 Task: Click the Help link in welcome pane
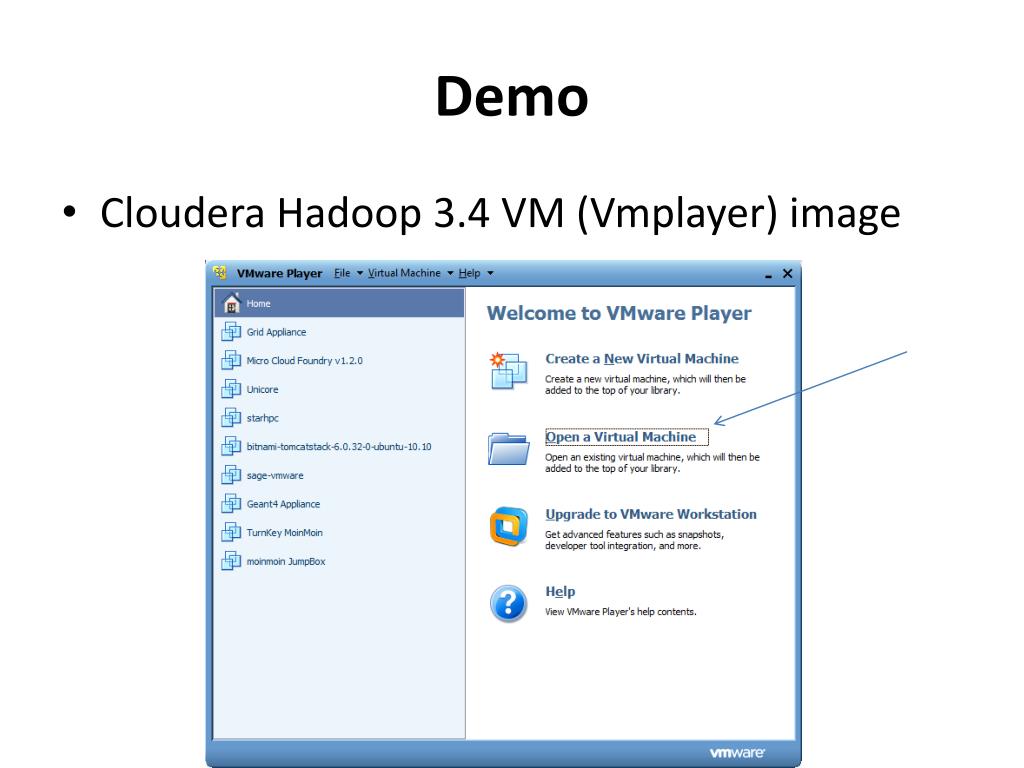pyautogui.click(x=560, y=592)
